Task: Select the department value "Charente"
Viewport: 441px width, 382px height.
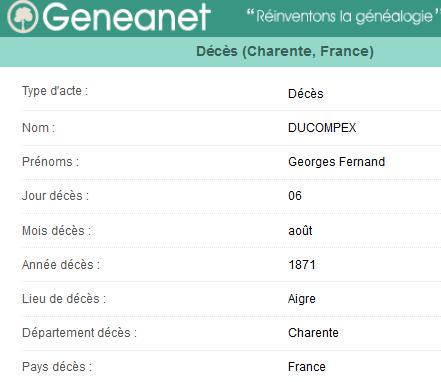Action: tap(313, 333)
